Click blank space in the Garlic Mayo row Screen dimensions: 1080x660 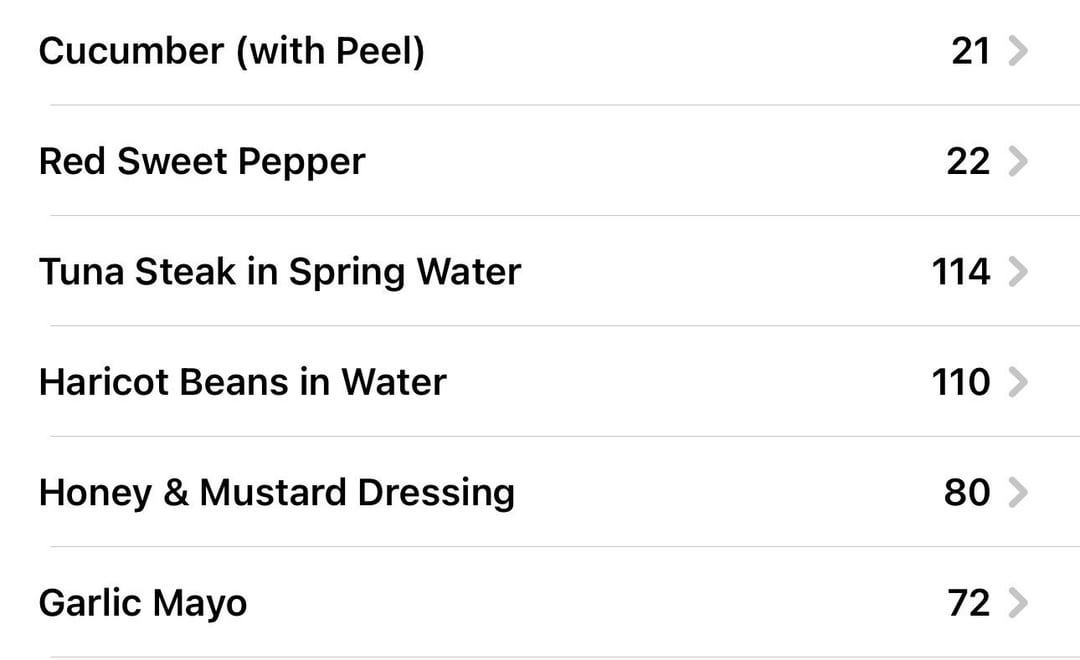pyautogui.click(x=592, y=603)
